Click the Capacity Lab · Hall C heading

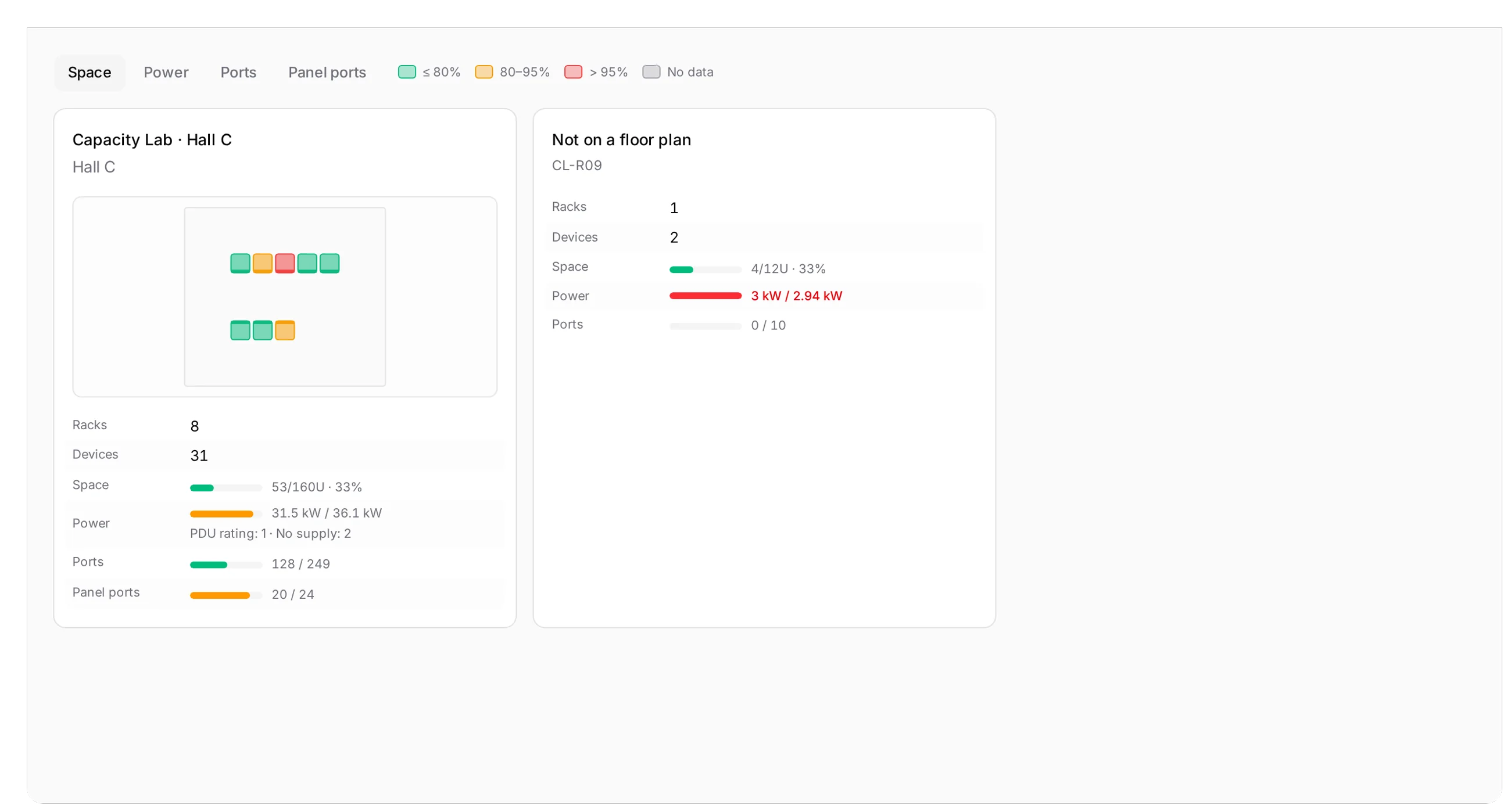point(152,139)
